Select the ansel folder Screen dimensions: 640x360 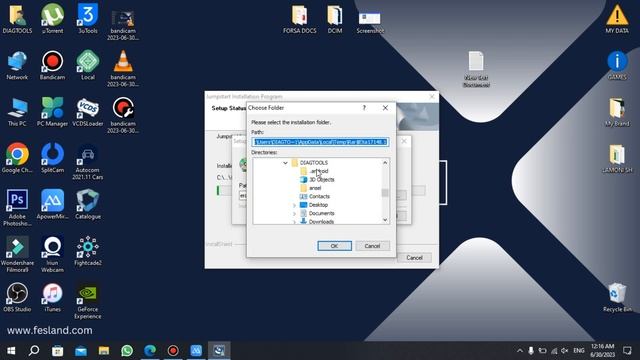315,188
